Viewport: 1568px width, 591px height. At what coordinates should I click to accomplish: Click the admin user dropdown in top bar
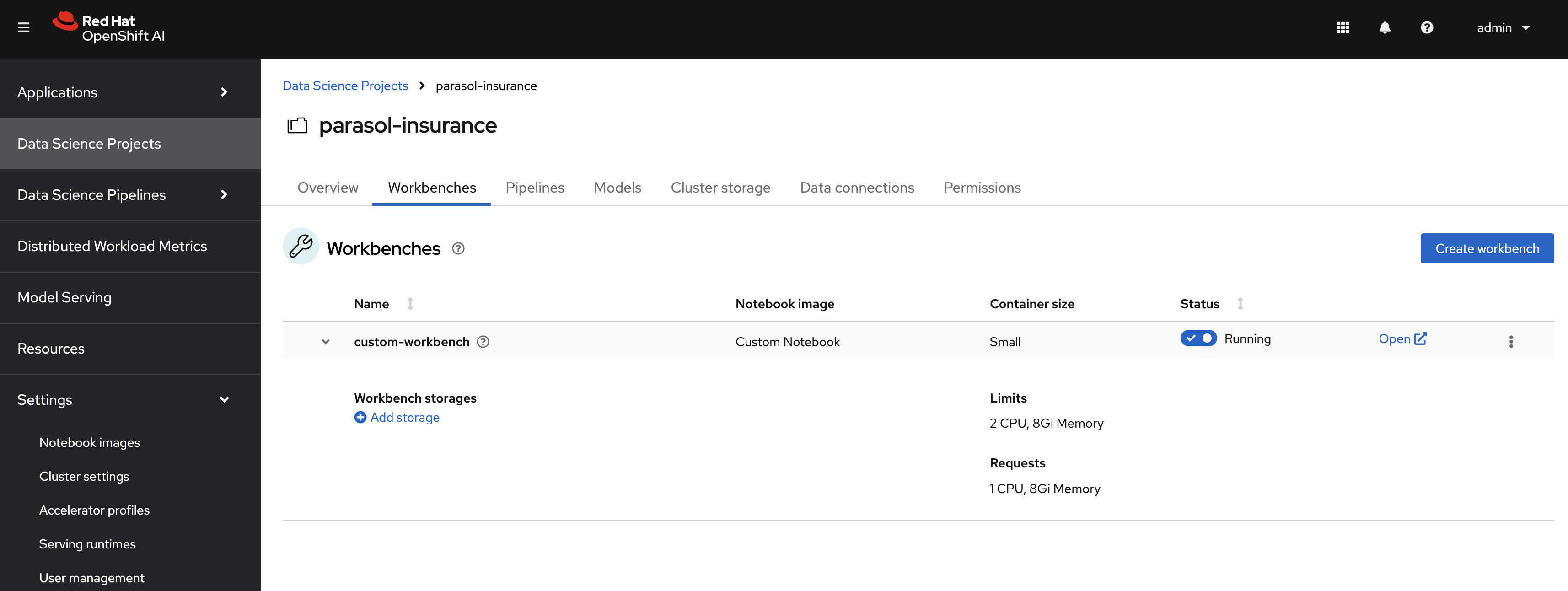1504,27
